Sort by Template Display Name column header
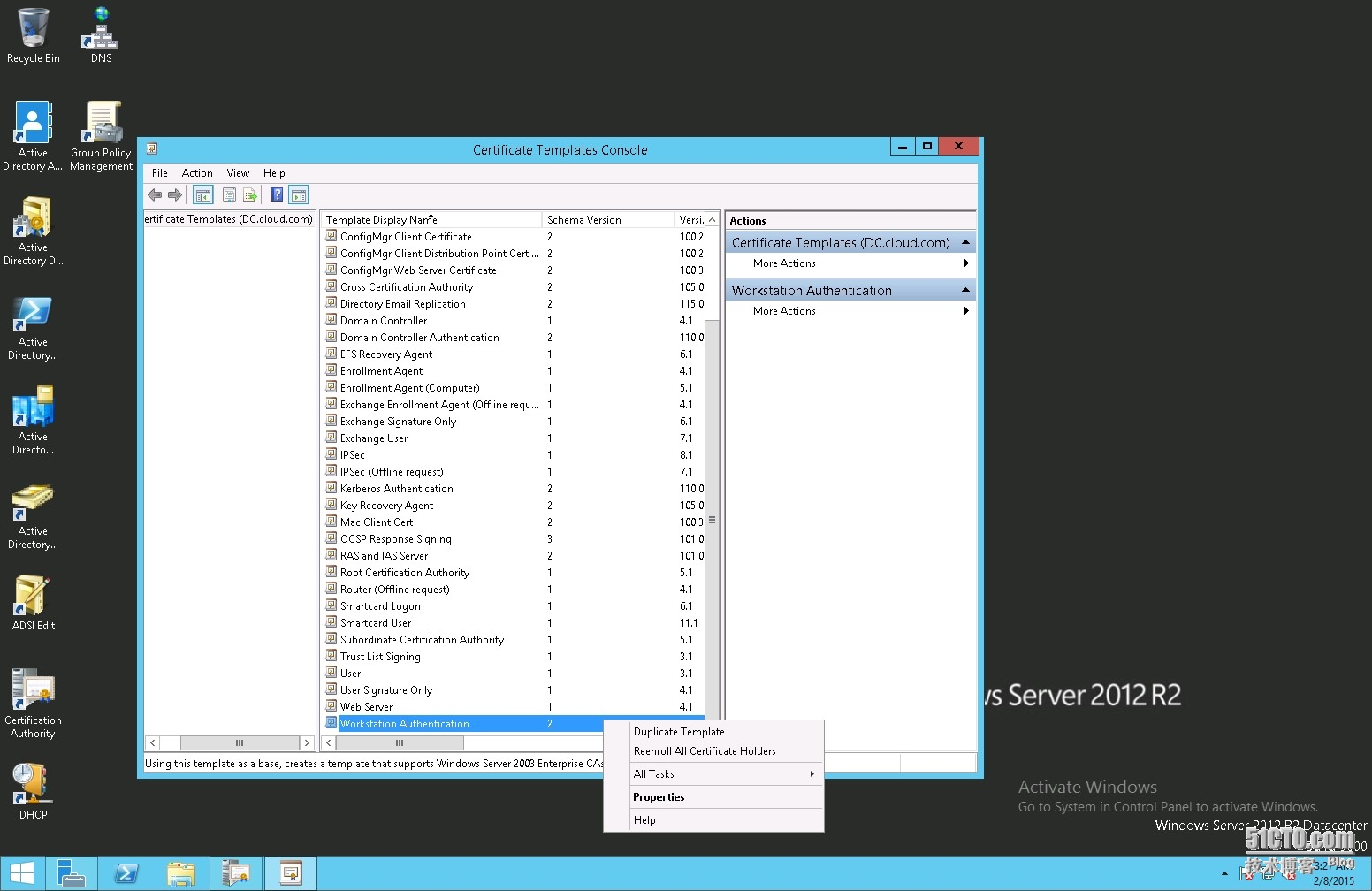This screenshot has height=891, width=1372. click(431, 220)
